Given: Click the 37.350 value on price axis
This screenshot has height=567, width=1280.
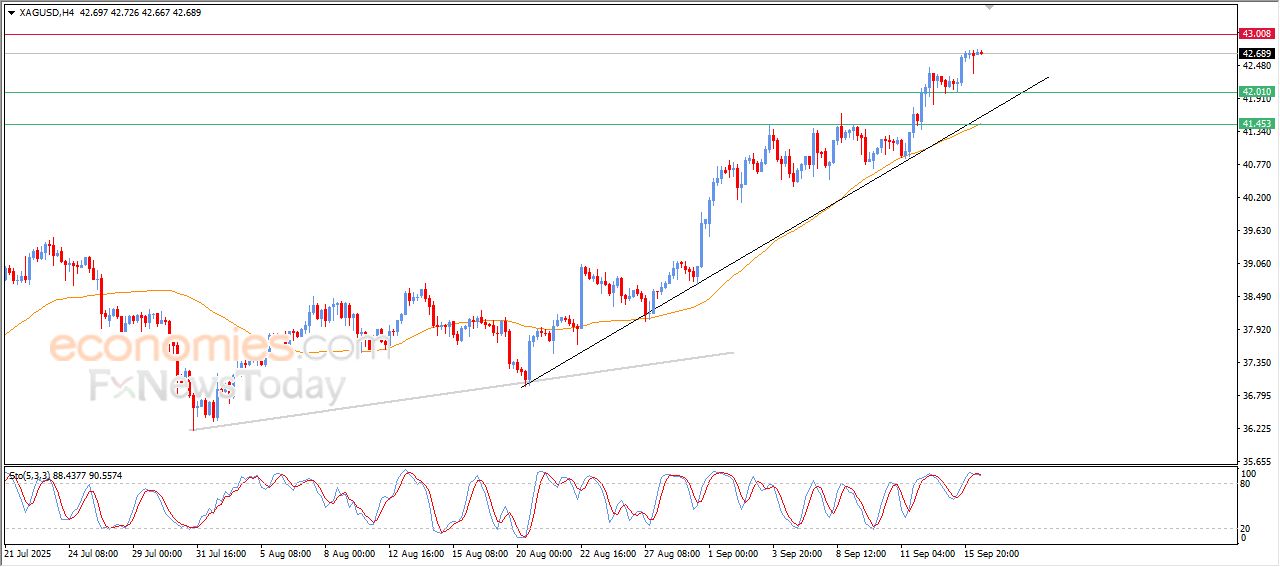Looking at the screenshot, I should tap(1255, 362).
